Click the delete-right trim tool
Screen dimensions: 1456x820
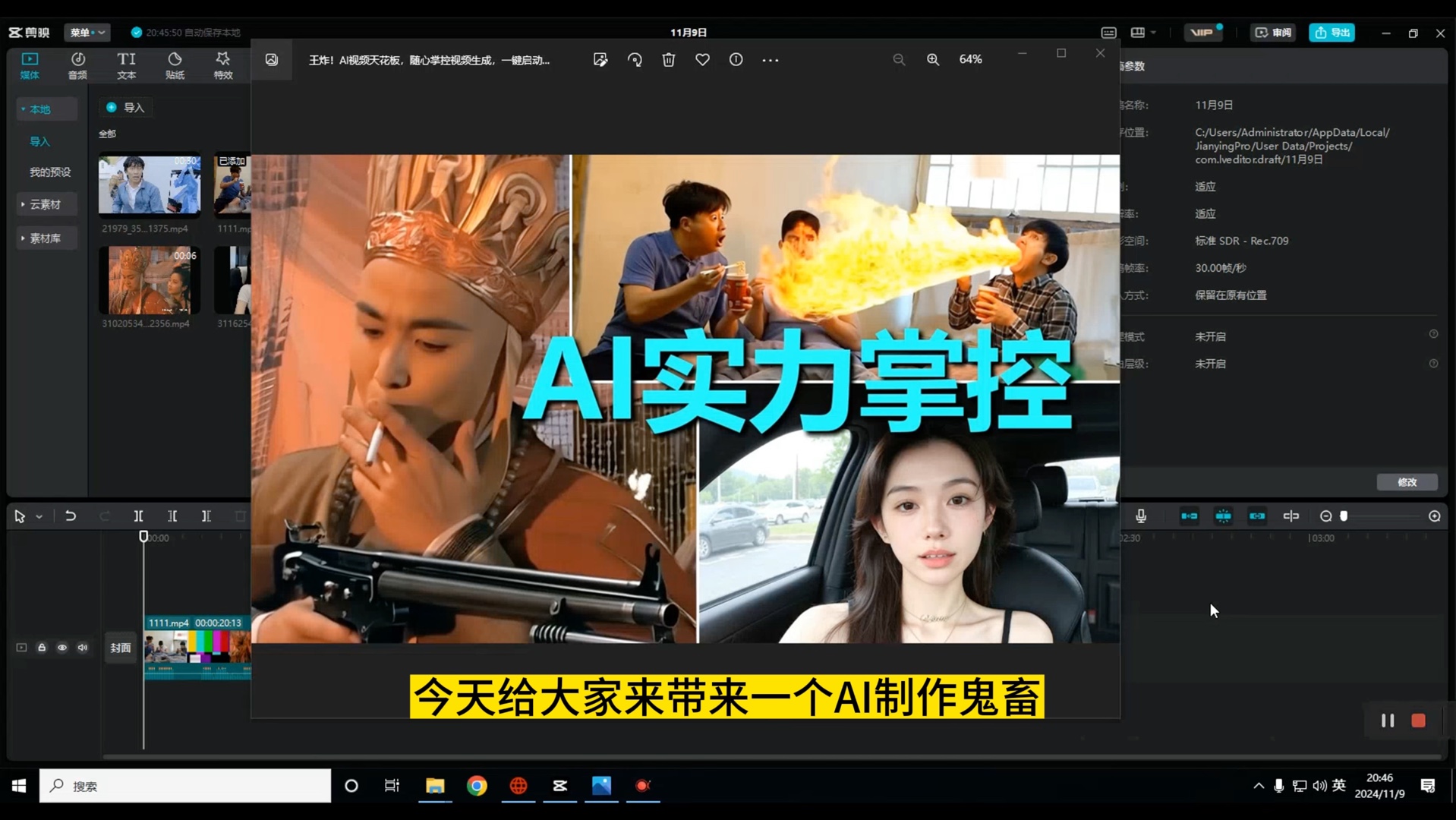tap(206, 516)
